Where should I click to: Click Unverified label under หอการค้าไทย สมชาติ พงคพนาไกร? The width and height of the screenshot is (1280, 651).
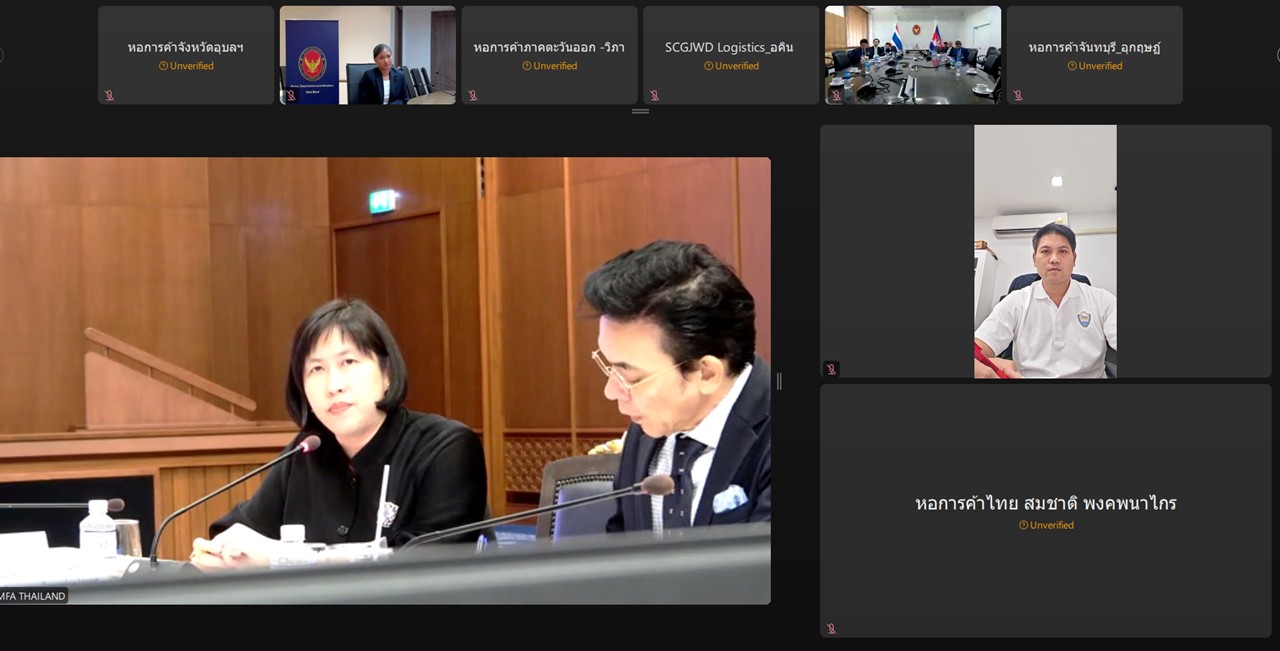click(x=1046, y=525)
